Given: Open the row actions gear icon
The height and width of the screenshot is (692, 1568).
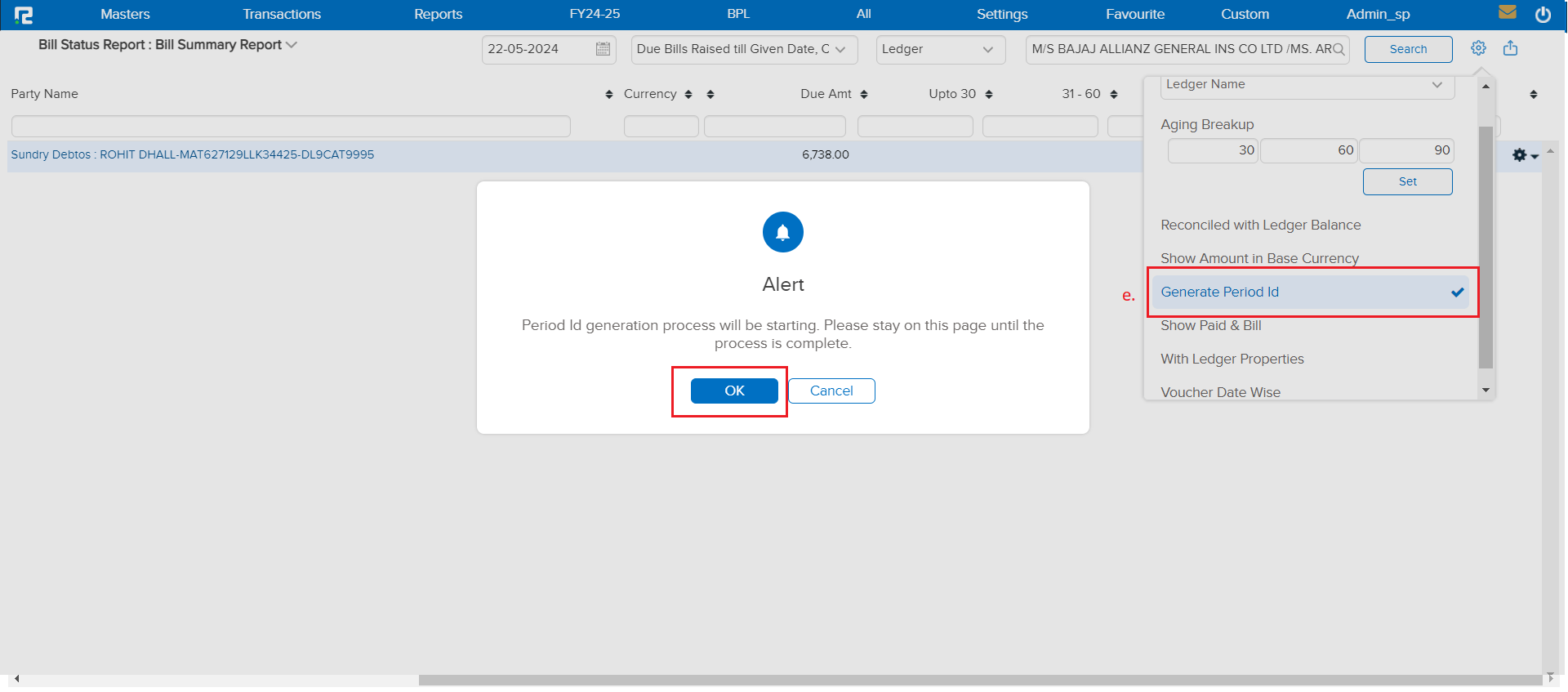Looking at the screenshot, I should tap(1523, 155).
